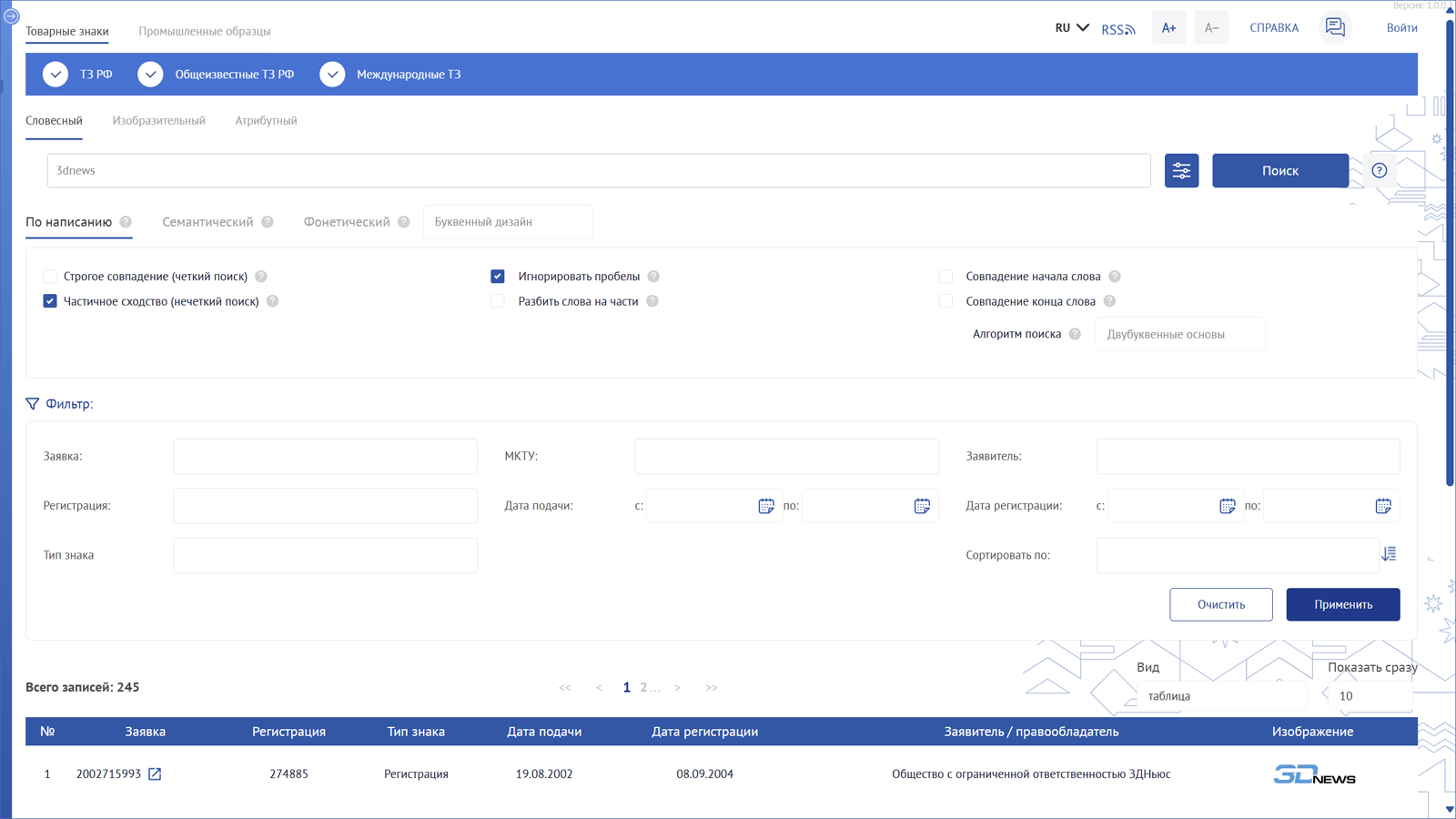This screenshot has width=1456, height=819.
Task: Open the Вид таблица view dropdown
Action: click(x=1219, y=696)
